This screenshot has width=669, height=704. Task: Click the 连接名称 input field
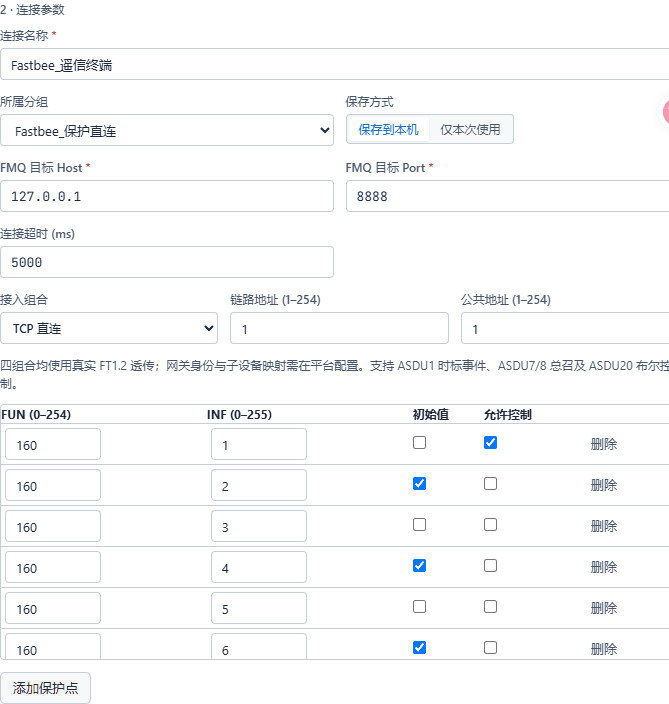[334, 65]
